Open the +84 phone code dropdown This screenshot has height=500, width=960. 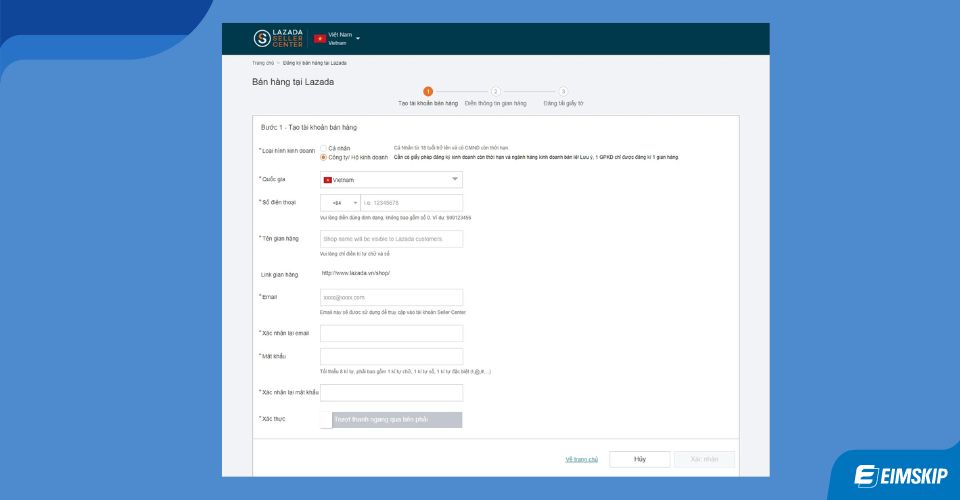coord(340,203)
